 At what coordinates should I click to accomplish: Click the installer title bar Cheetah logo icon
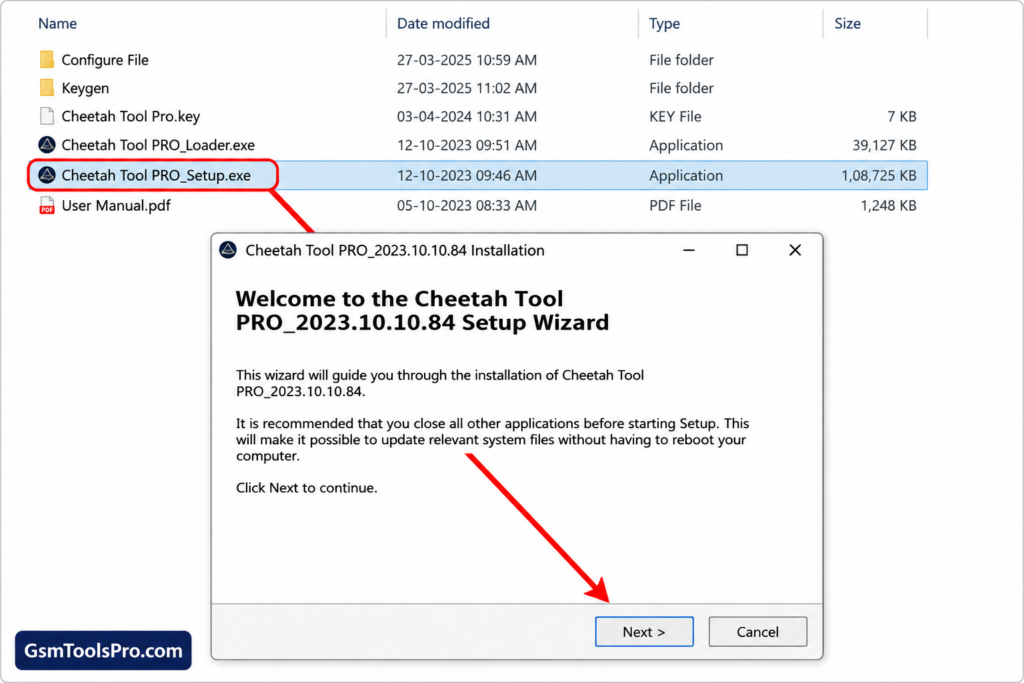click(228, 250)
